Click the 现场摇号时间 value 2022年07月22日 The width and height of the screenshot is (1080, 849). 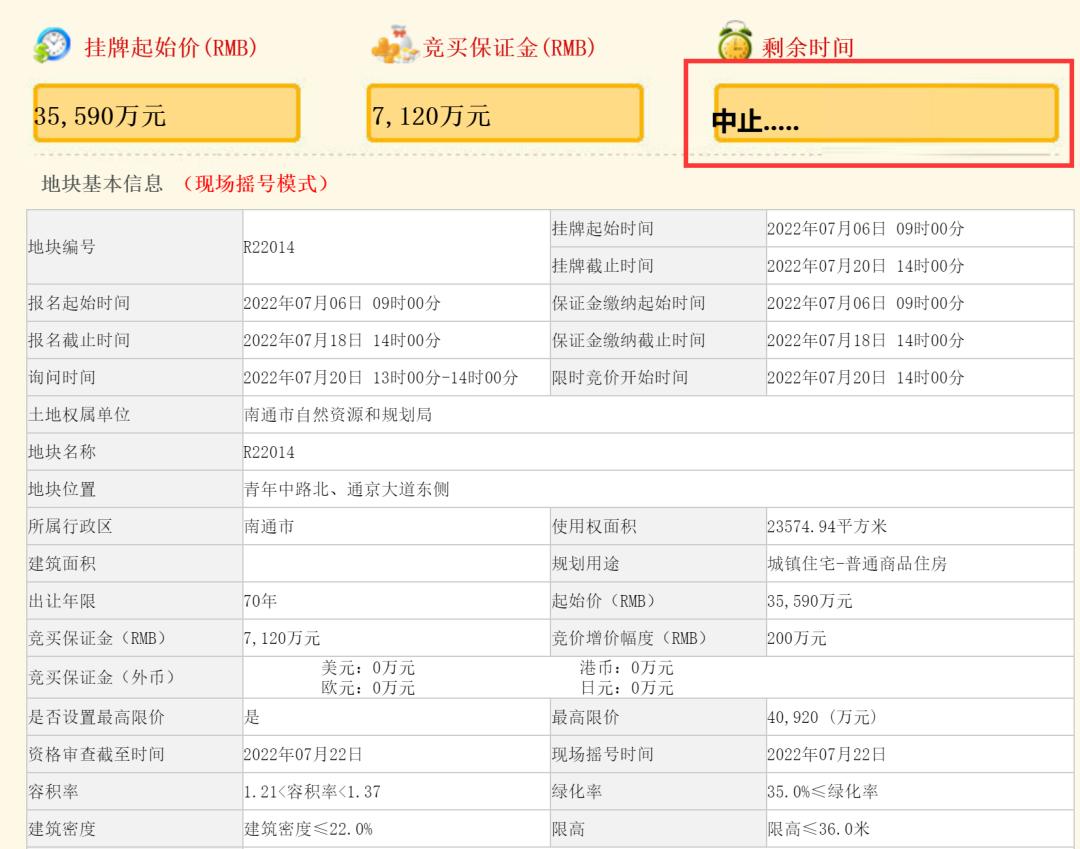pos(827,755)
